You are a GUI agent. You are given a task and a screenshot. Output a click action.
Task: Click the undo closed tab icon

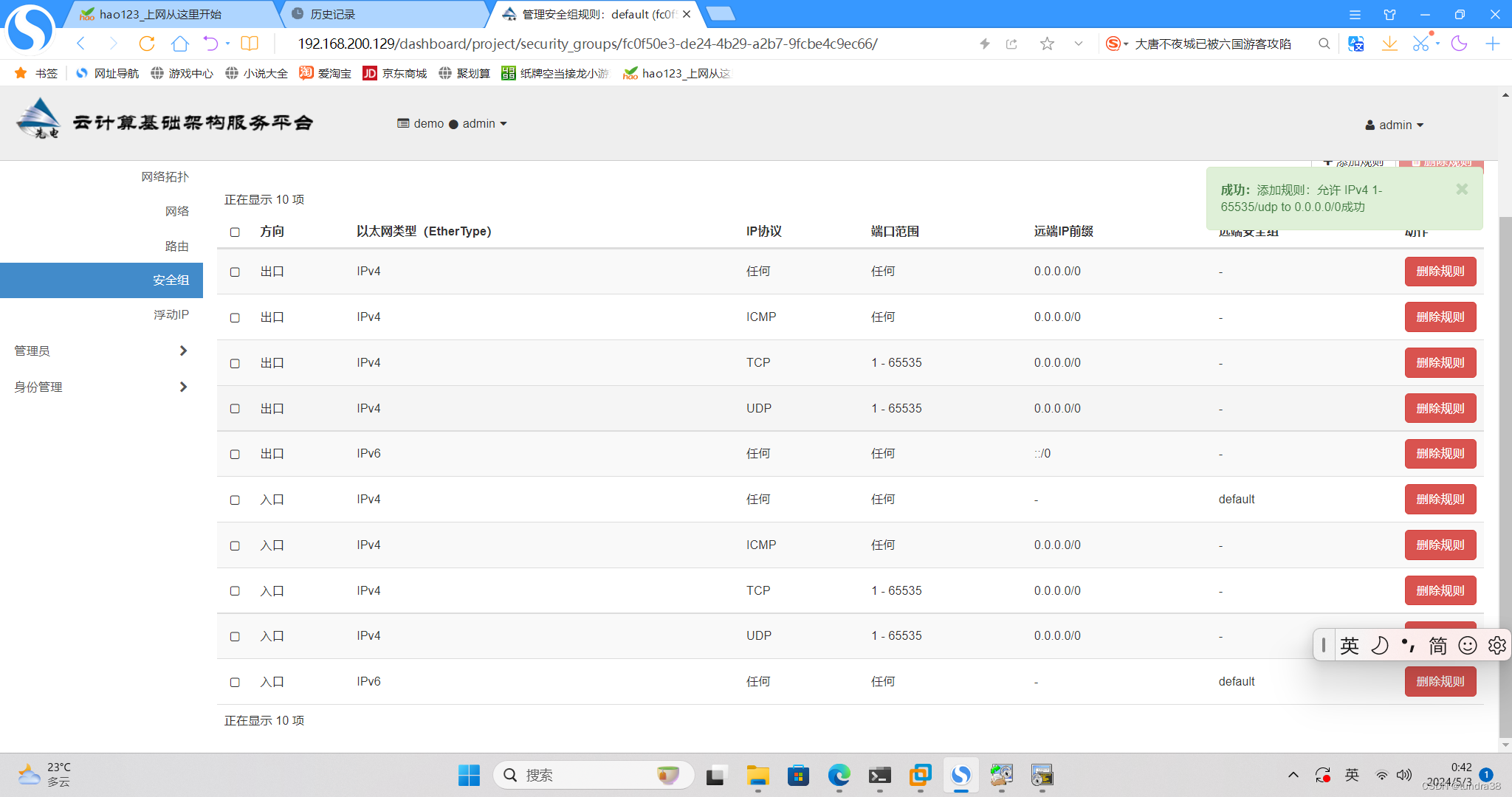[211, 44]
